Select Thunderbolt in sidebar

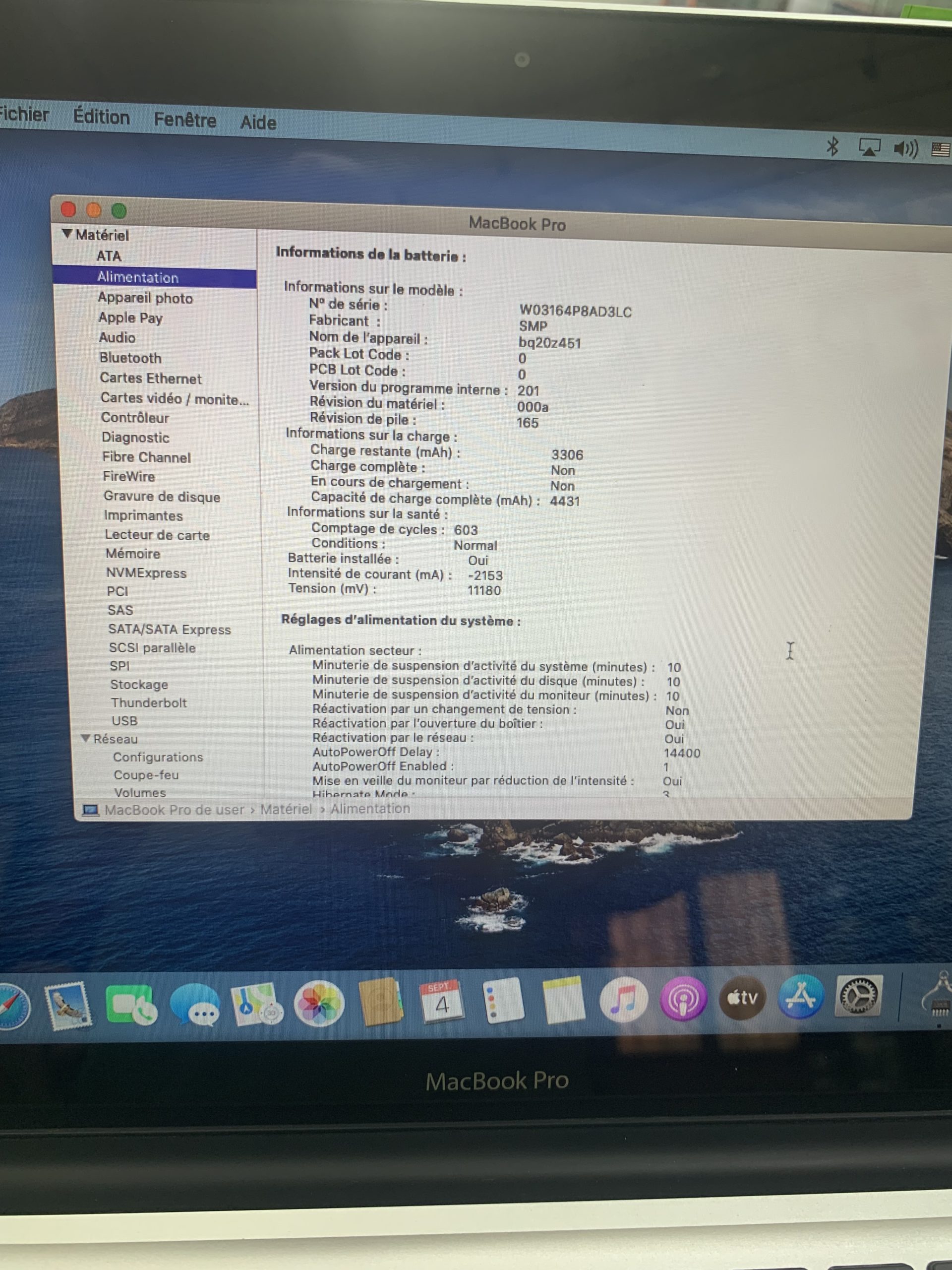(x=149, y=702)
